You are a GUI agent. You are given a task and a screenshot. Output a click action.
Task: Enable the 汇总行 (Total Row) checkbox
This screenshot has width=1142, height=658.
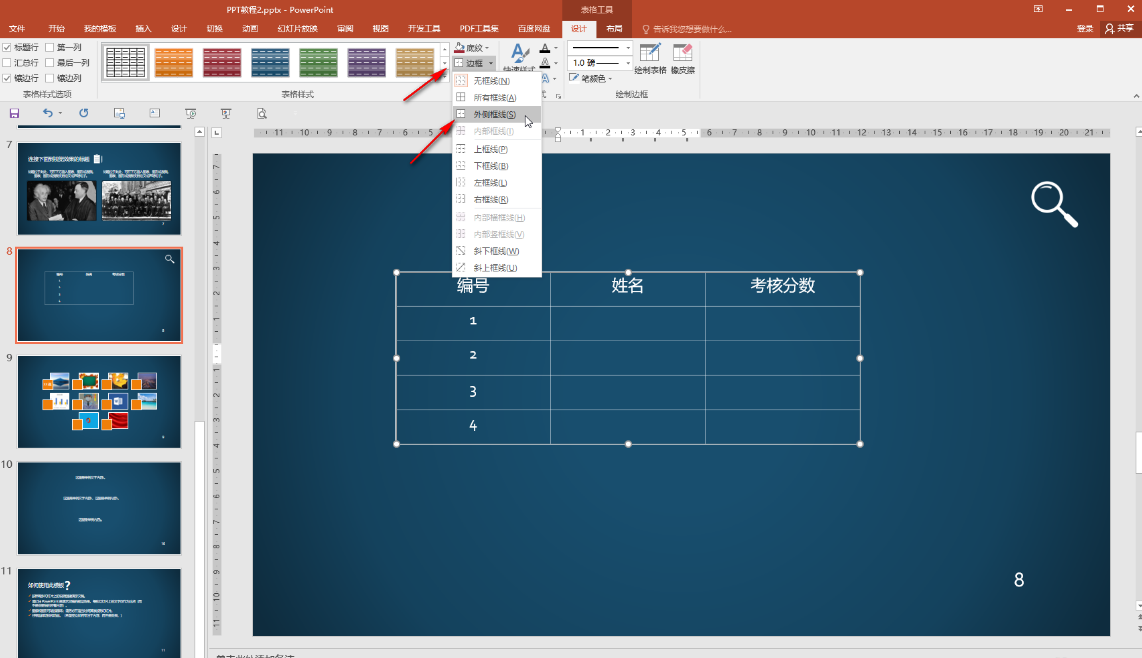coord(8,62)
